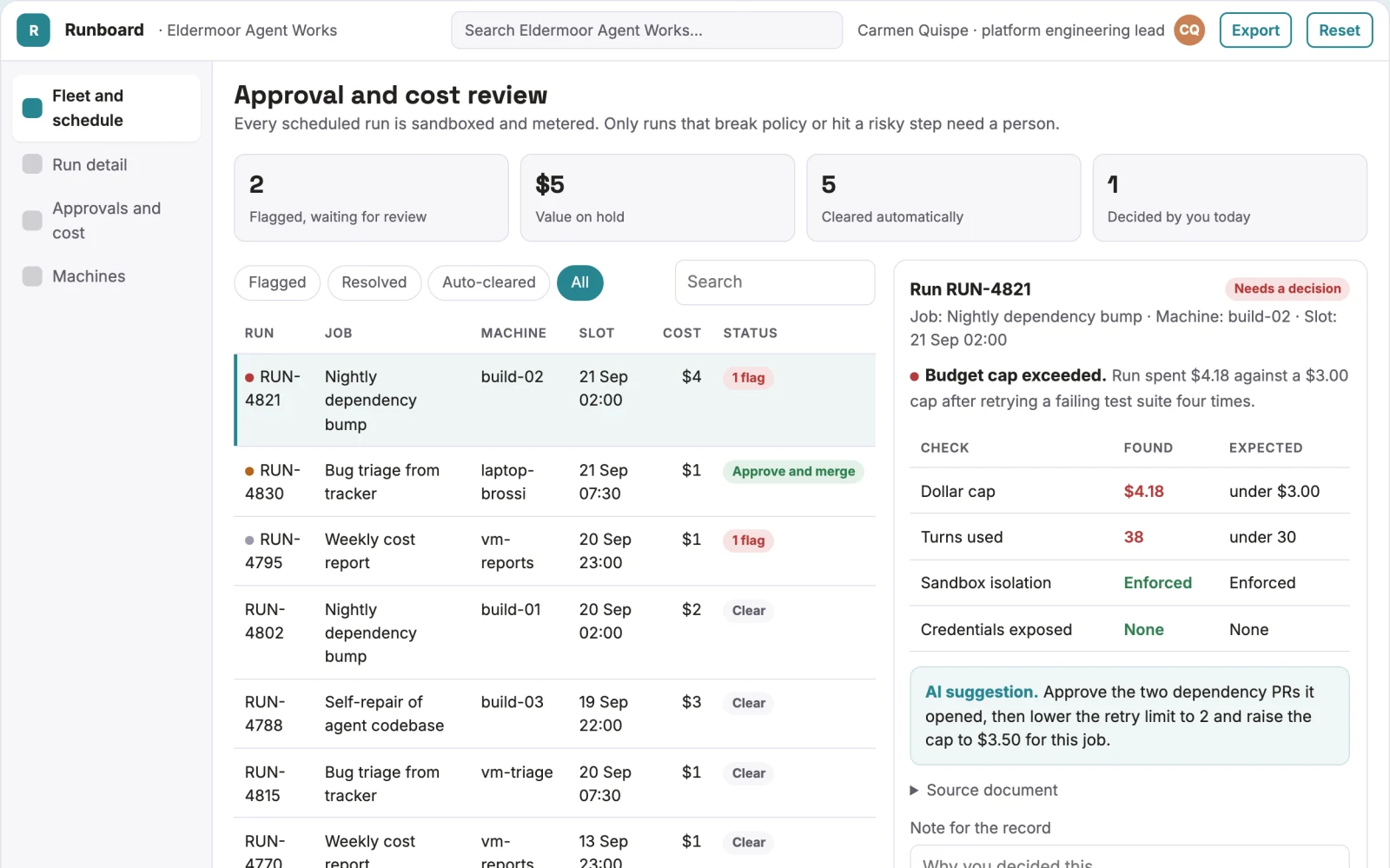Click the runs table Search field
The height and width of the screenshot is (868, 1390).
(774, 282)
